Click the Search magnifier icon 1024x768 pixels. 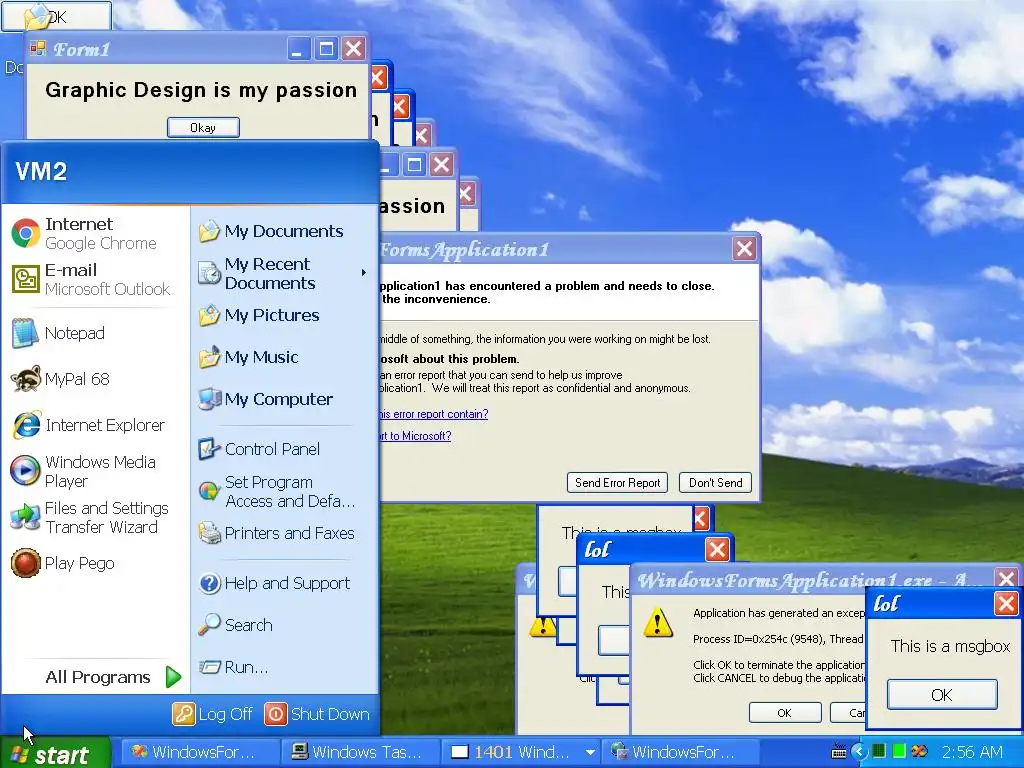209,625
